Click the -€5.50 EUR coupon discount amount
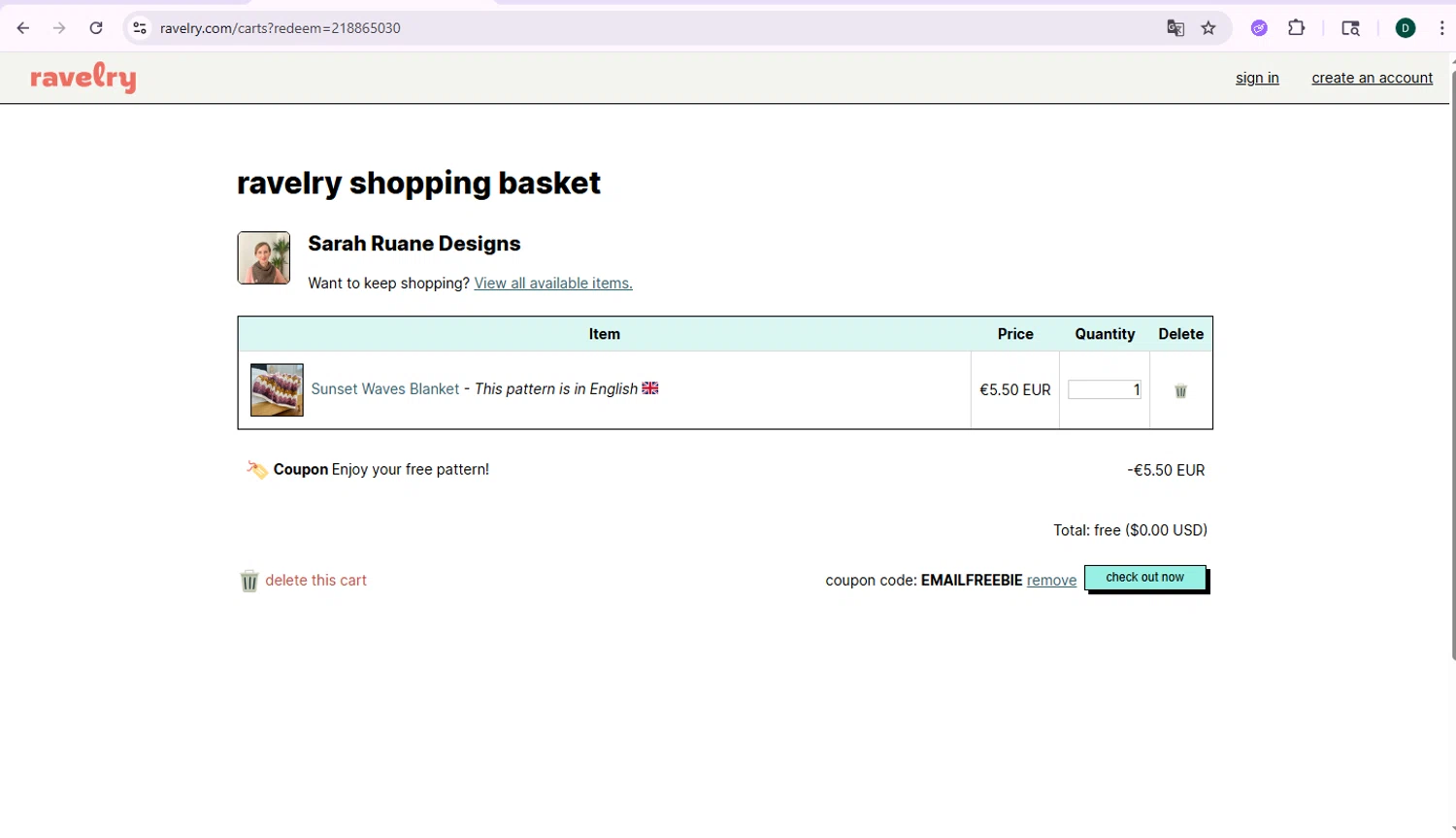Viewport: 1456px width, 838px height. pos(1166,470)
